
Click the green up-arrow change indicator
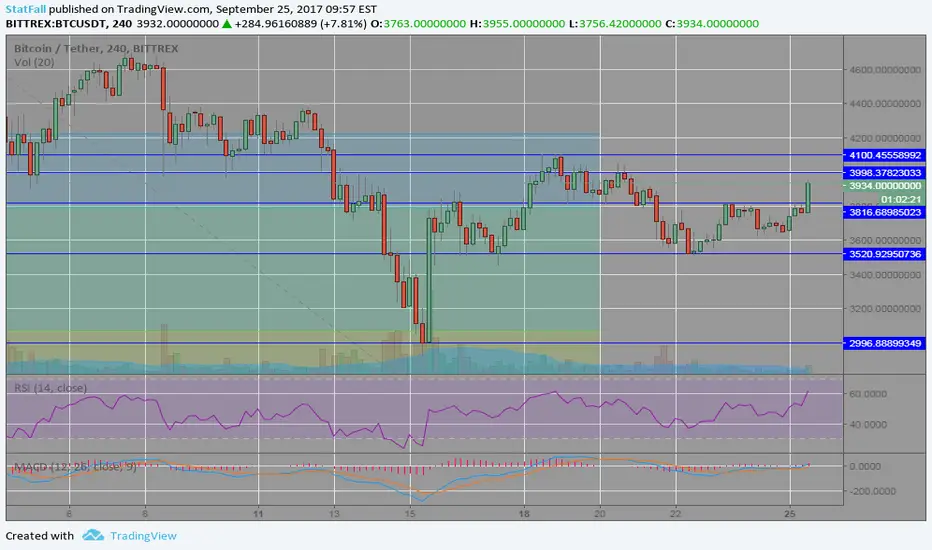point(226,24)
